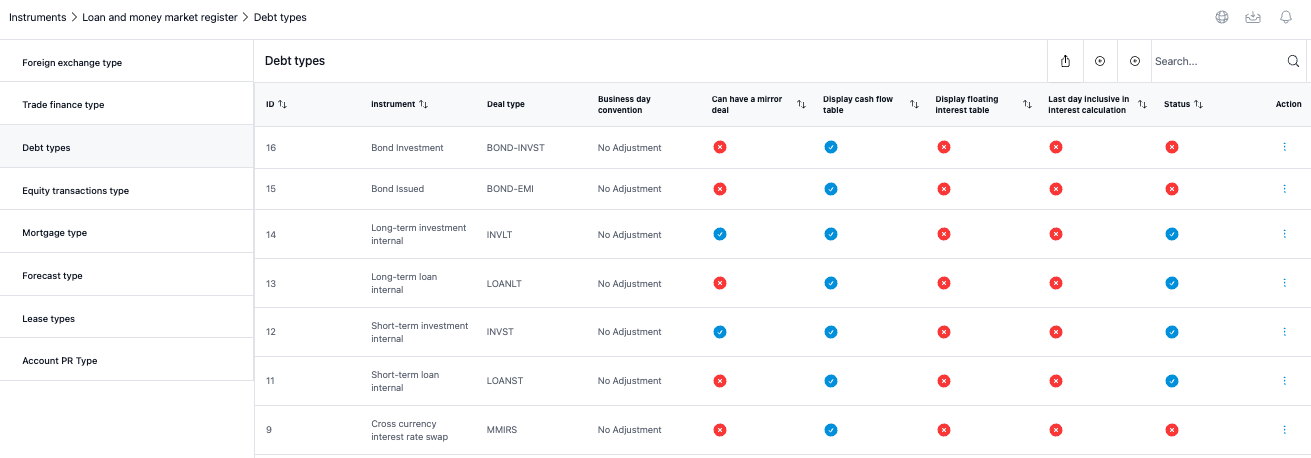
Task: Sort by Last day inclusive in interest calculation
Action: tap(1142, 104)
